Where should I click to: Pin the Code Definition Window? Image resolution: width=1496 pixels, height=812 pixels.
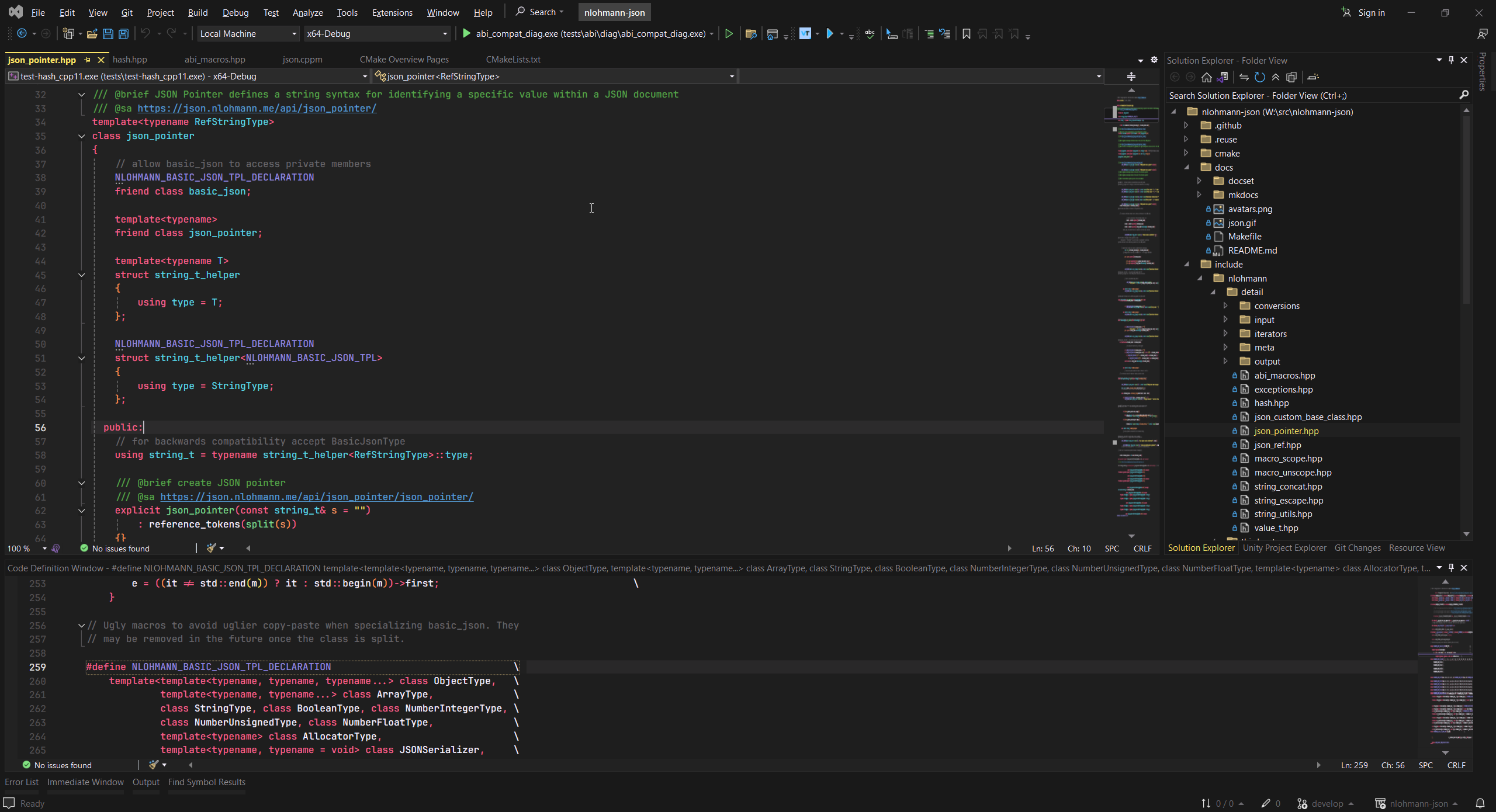[x=1450, y=567]
